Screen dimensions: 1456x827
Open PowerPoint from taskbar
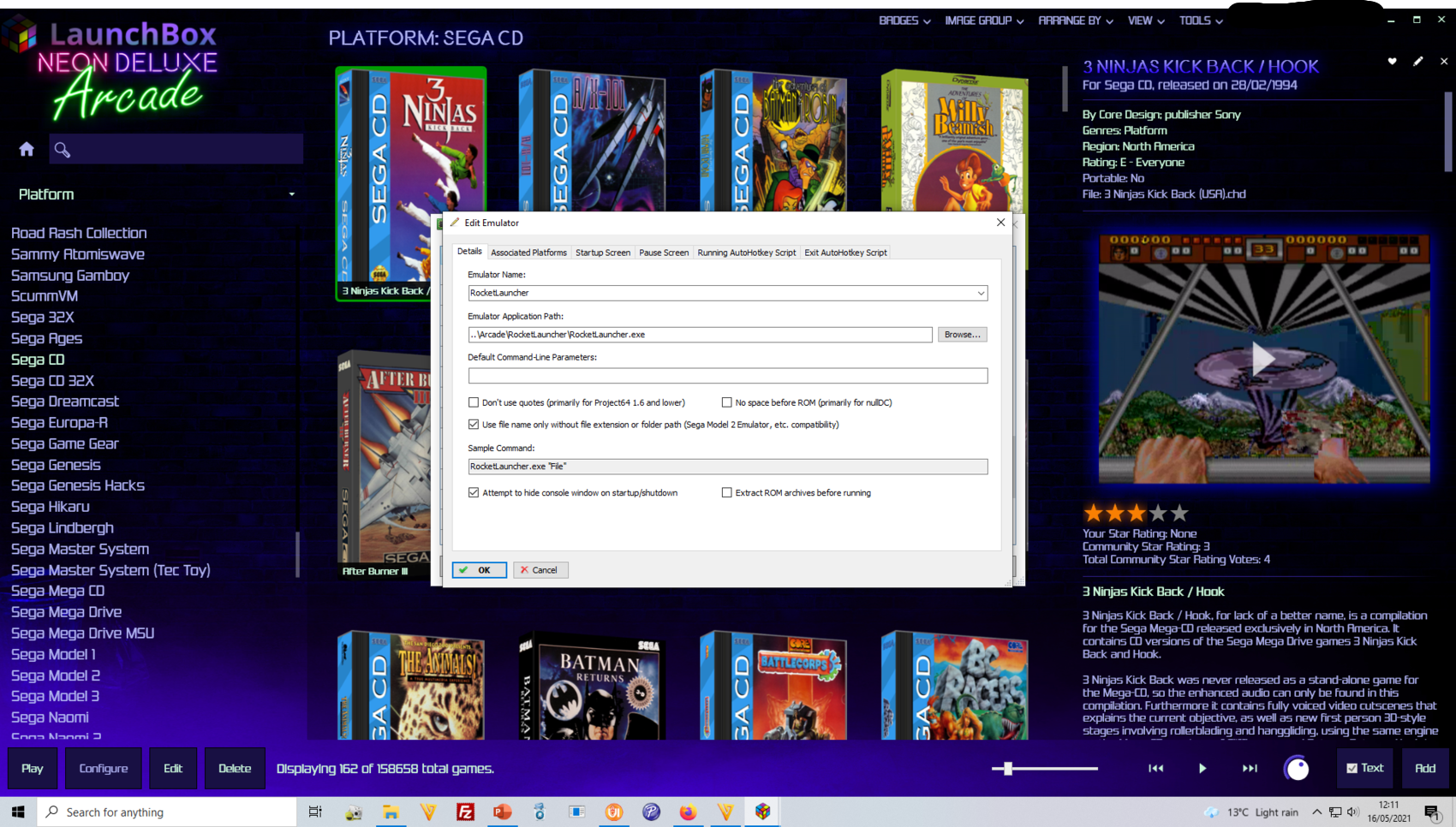(503, 812)
